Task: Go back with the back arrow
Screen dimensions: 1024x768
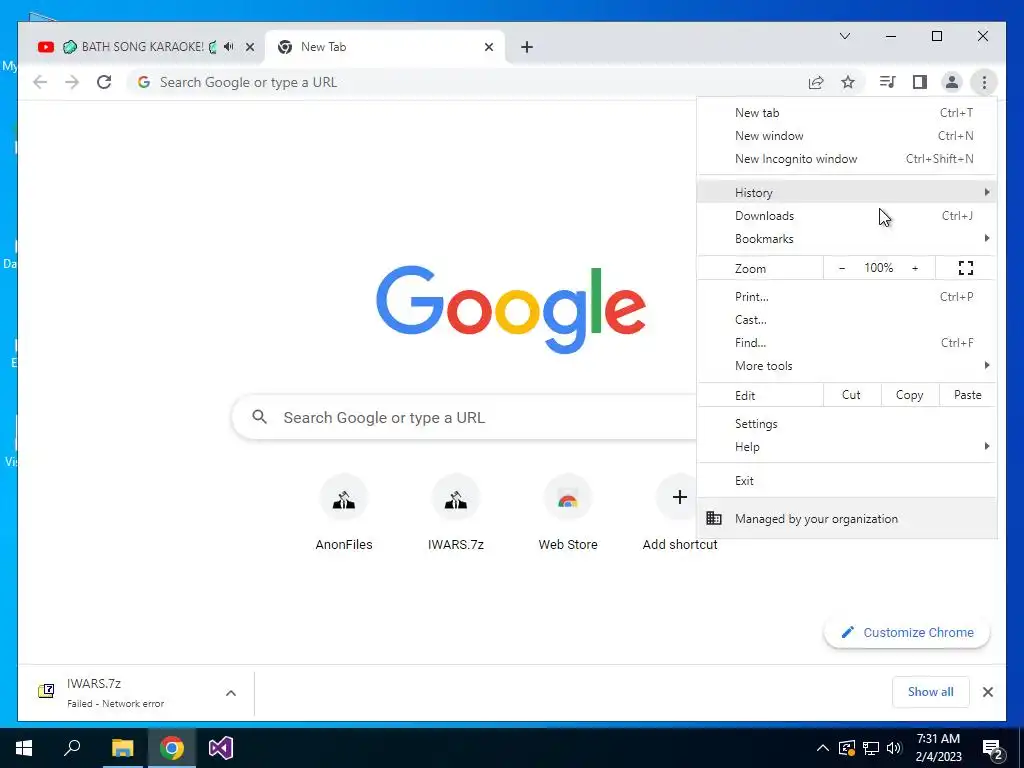Action: pyautogui.click(x=40, y=82)
